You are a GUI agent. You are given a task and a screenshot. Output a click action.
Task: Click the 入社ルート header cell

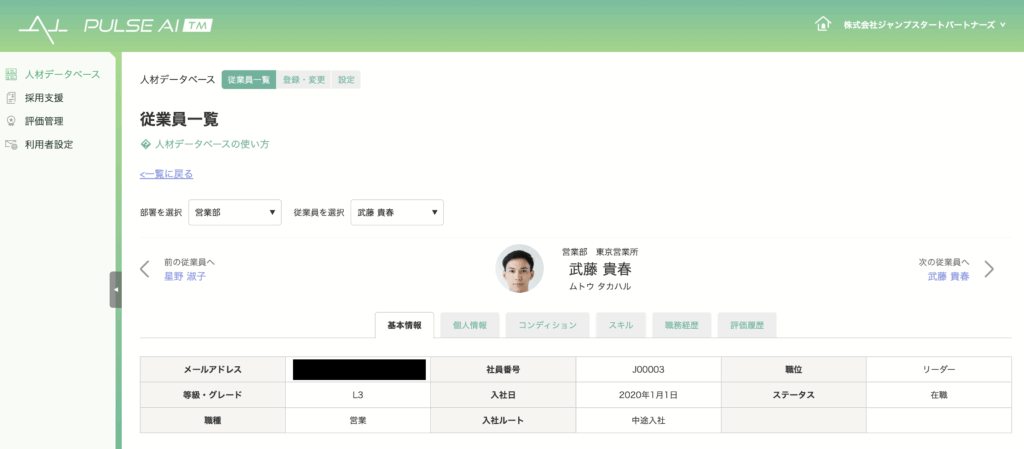point(503,420)
